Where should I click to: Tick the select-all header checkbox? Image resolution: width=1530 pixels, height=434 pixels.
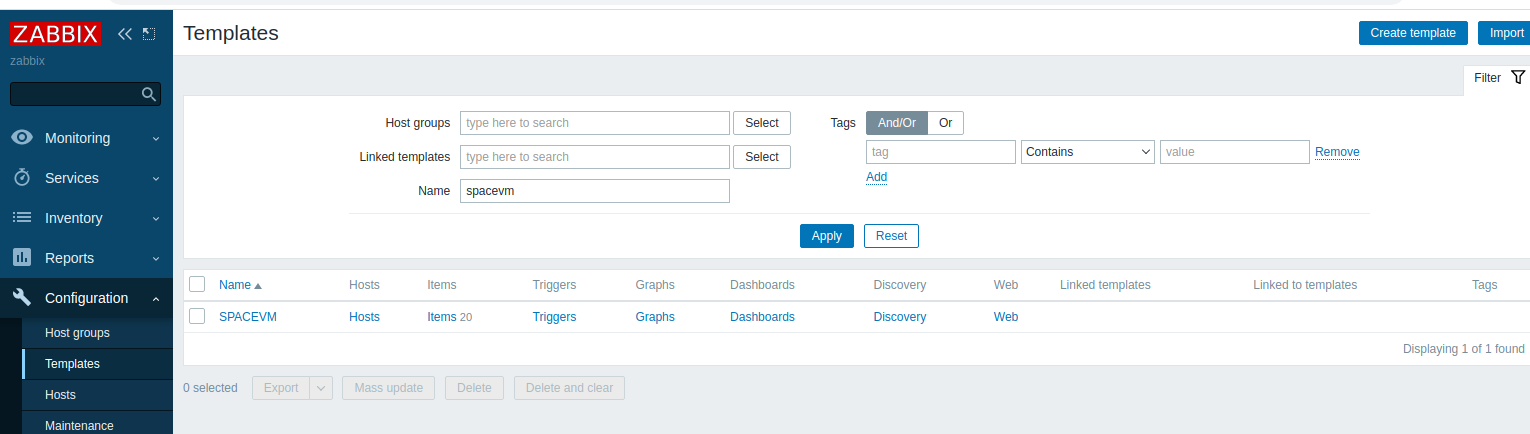coord(197,284)
